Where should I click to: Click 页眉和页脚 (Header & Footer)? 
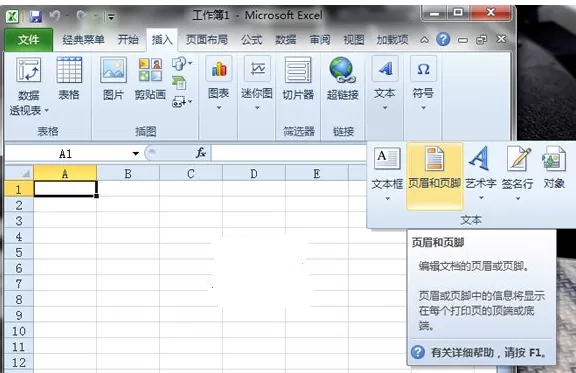point(435,176)
